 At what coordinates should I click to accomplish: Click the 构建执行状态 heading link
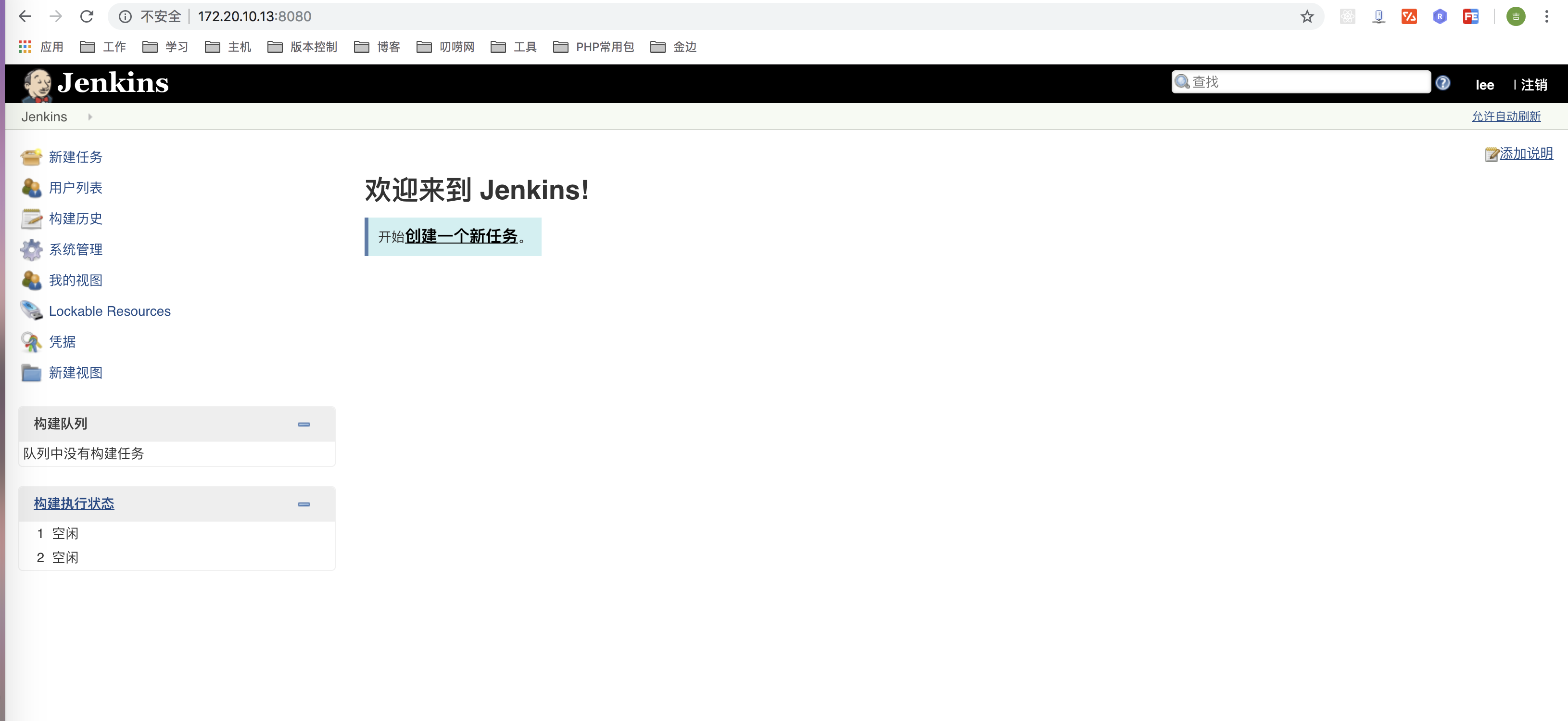74,503
